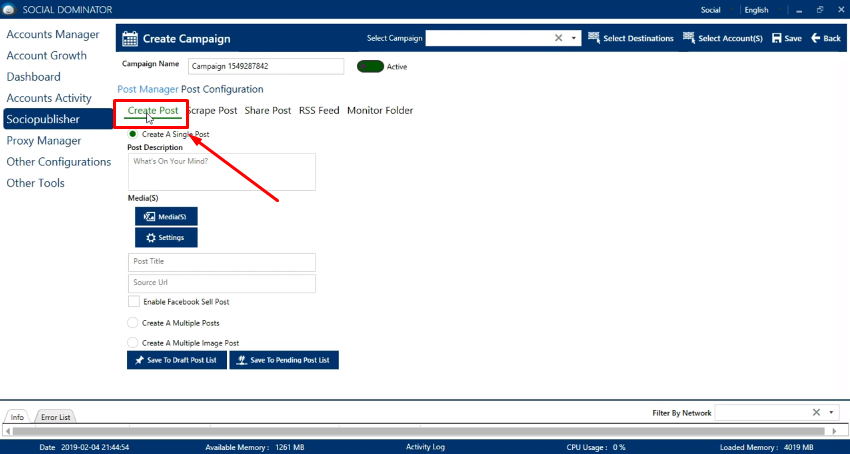Open the Create Post tab

pyautogui.click(x=153, y=111)
